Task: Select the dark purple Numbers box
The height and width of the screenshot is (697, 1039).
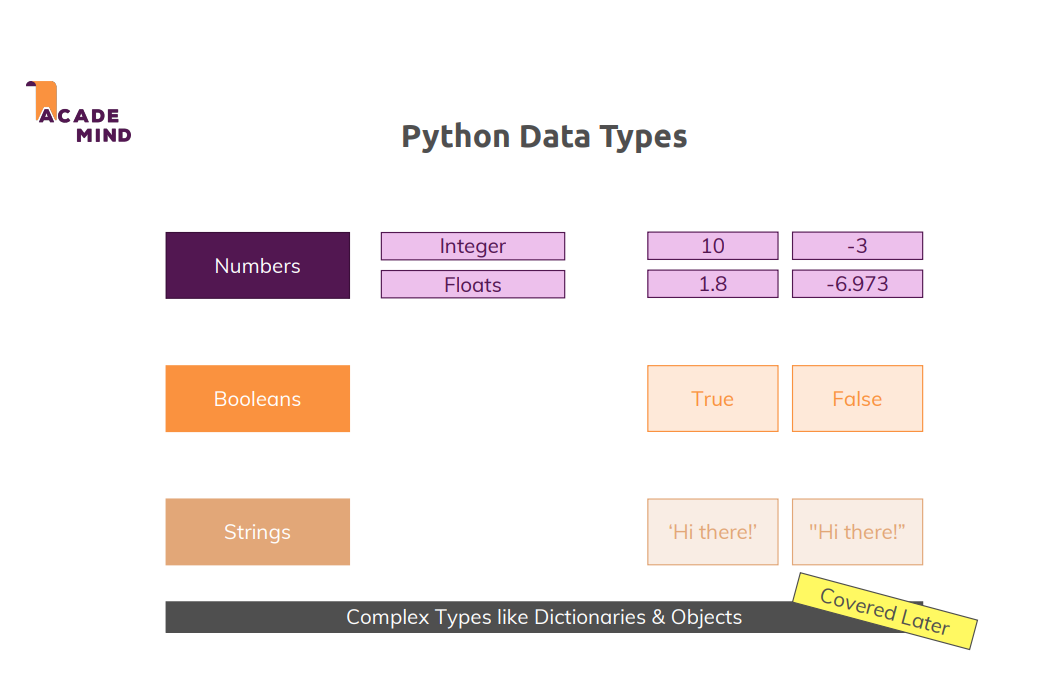Action: tap(257, 266)
